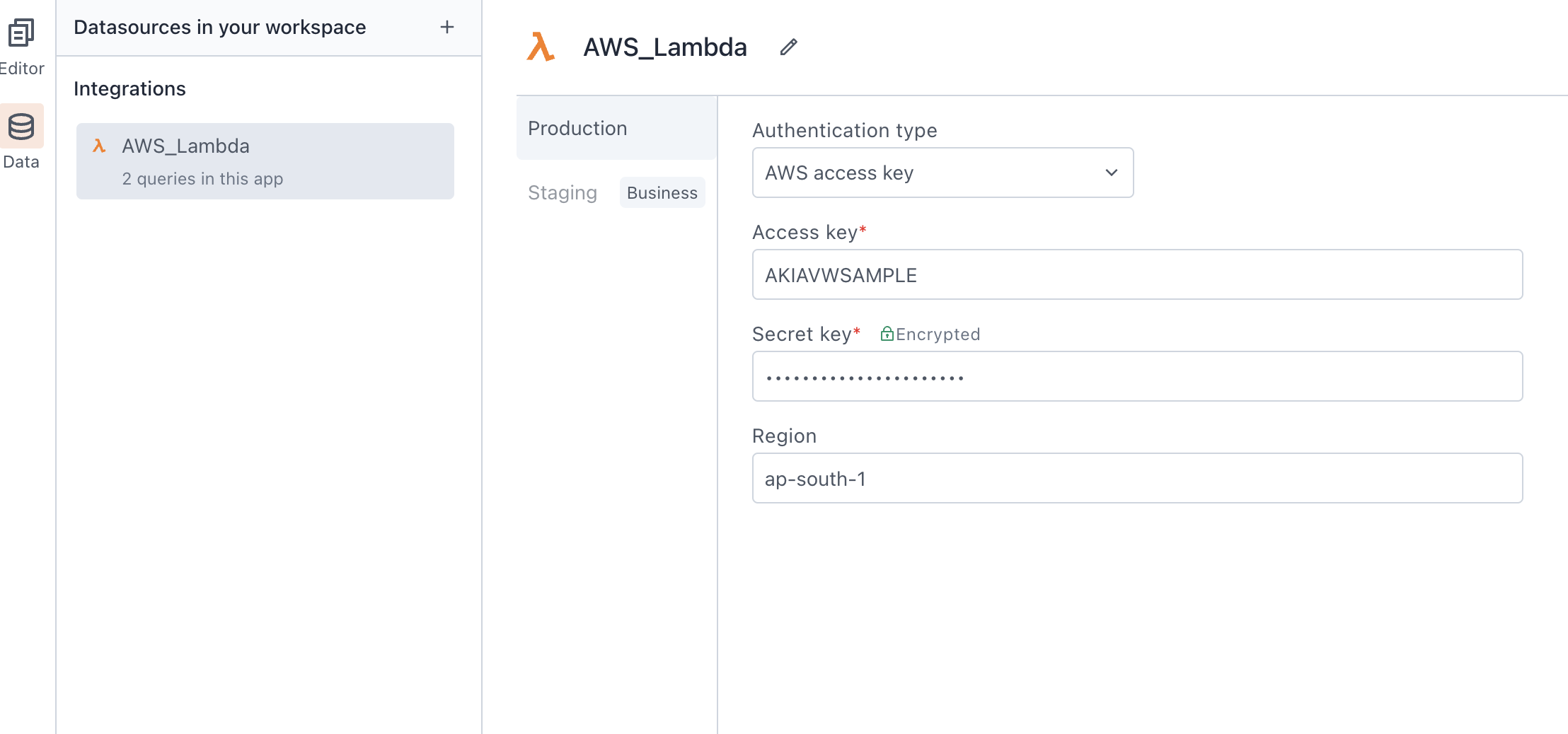Click the Business badge next to Staging
The image size is (1568, 734).
662,192
